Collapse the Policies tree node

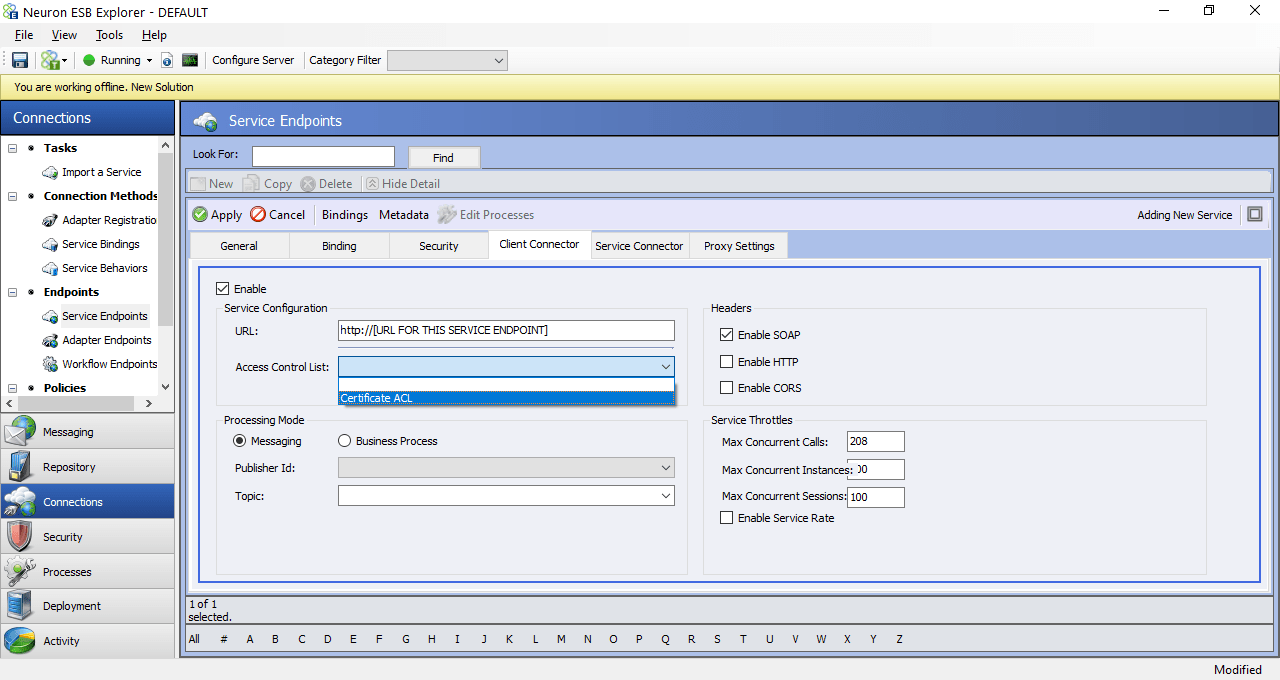pyautogui.click(x=13, y=388)
